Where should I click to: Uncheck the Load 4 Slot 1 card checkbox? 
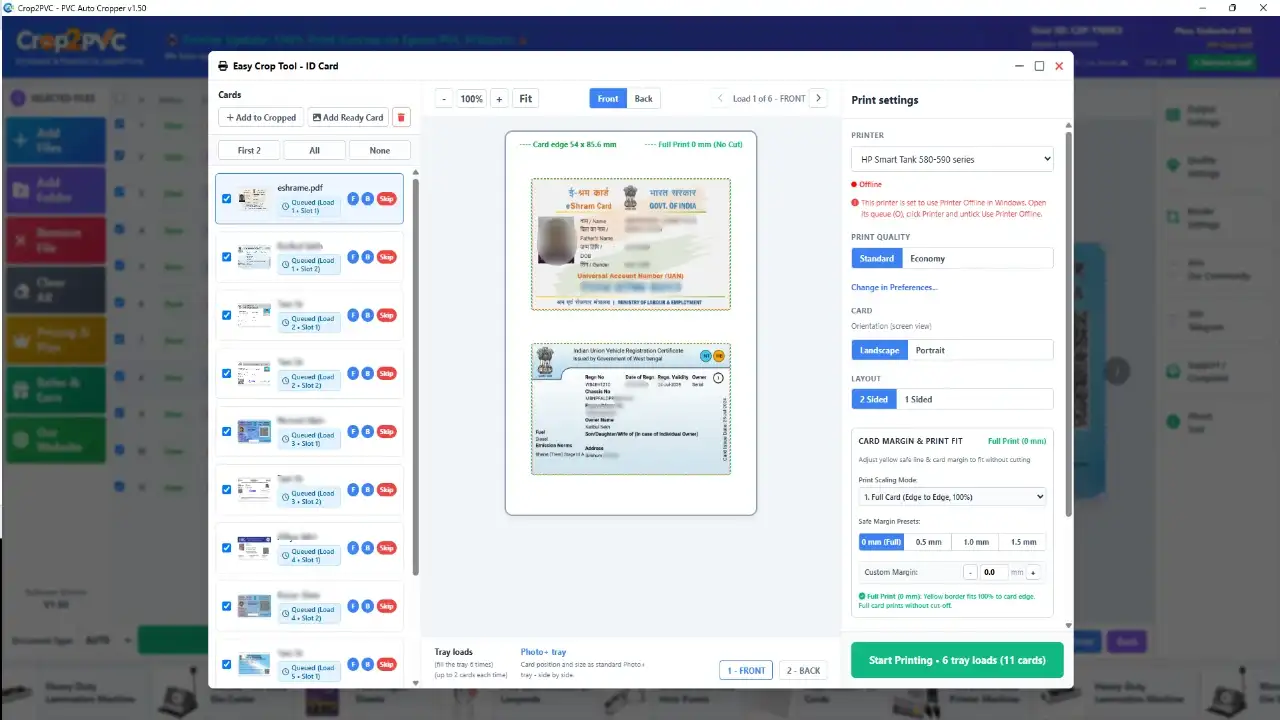(x=226, y=547)
